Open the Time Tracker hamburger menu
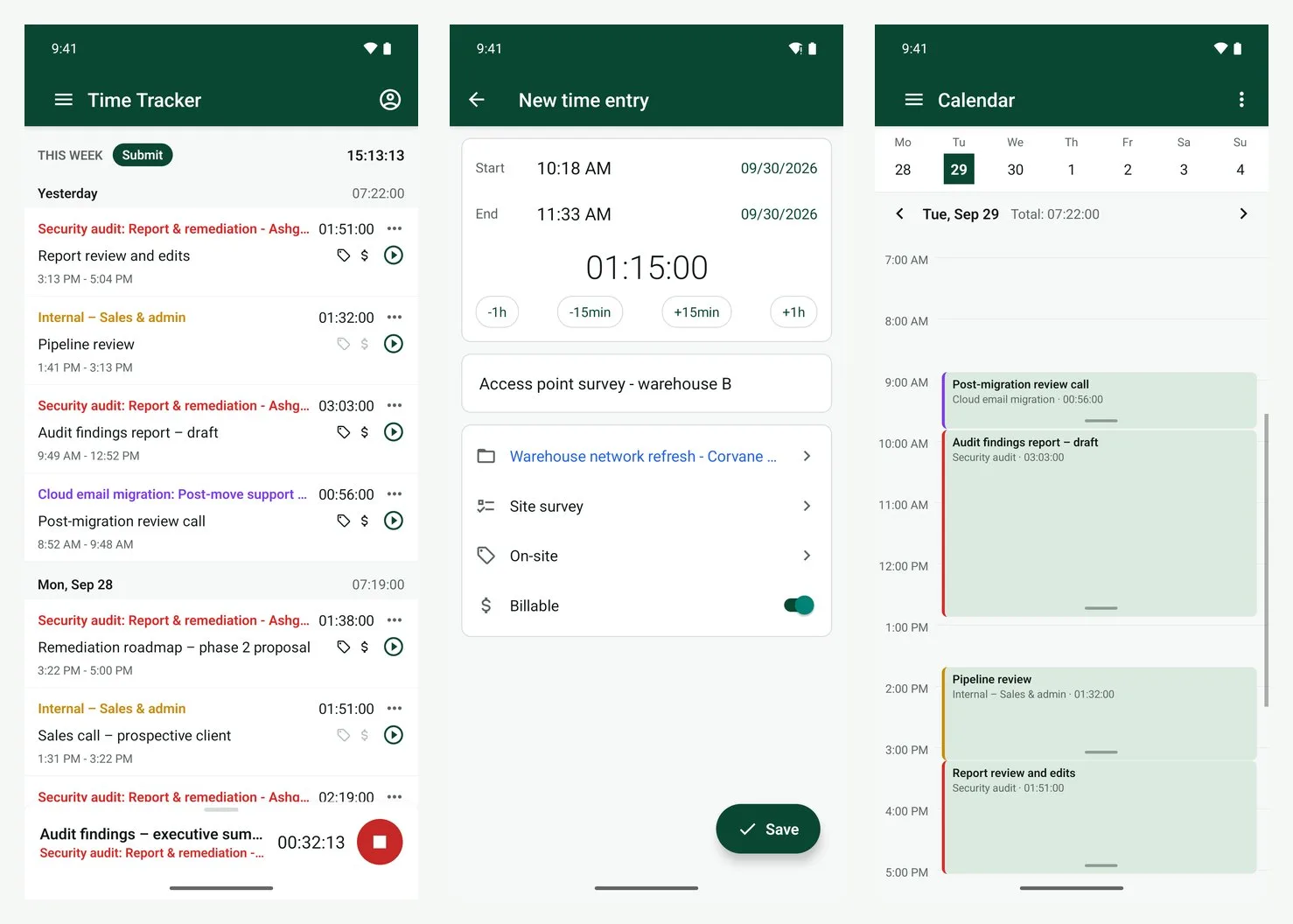The image size is (1293, 924). (64, 100)
